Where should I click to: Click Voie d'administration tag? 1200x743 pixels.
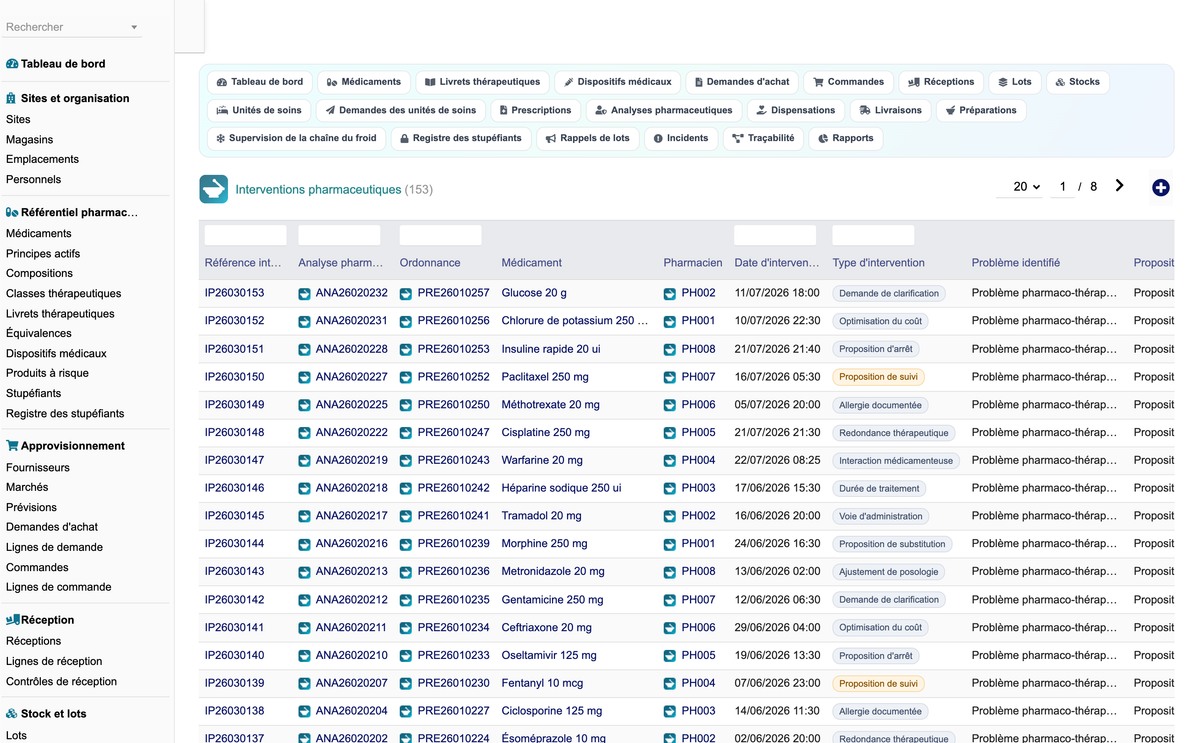[880, 516]
